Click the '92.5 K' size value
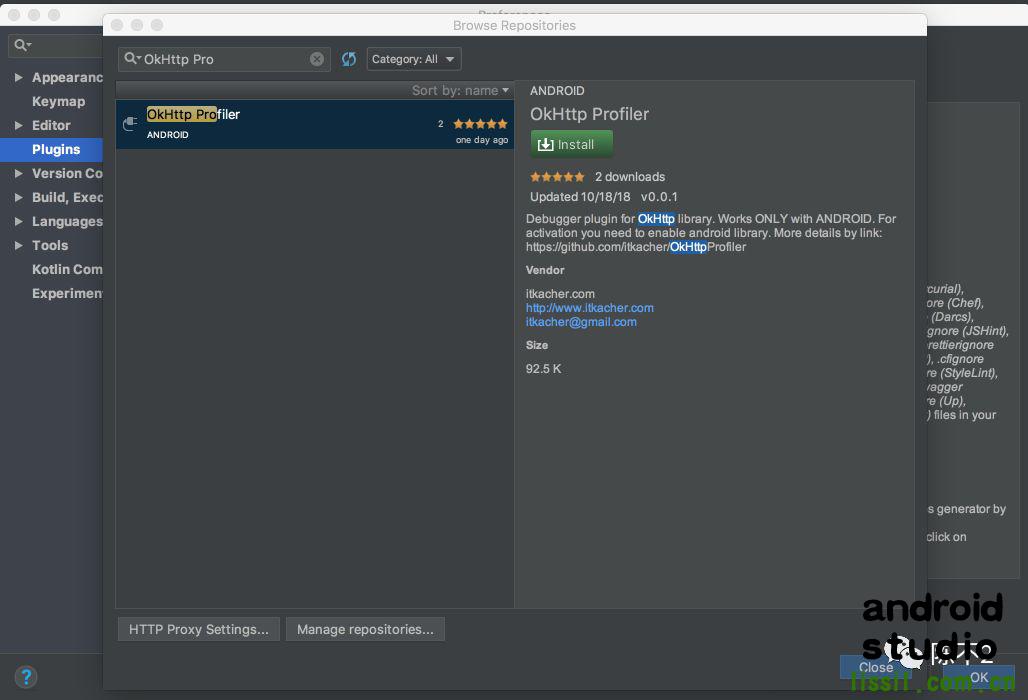Image resolution: width=1028 pixels, height=700 pixels. [544, 369]
